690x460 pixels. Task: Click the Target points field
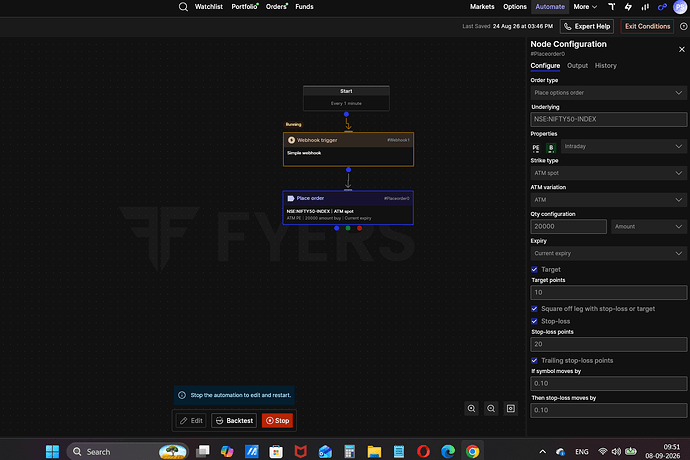(608, 292)
